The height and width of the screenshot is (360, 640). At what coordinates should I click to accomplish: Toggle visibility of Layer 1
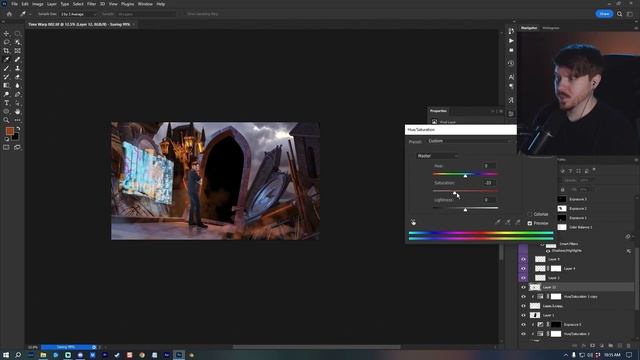(x=523, y=315)
